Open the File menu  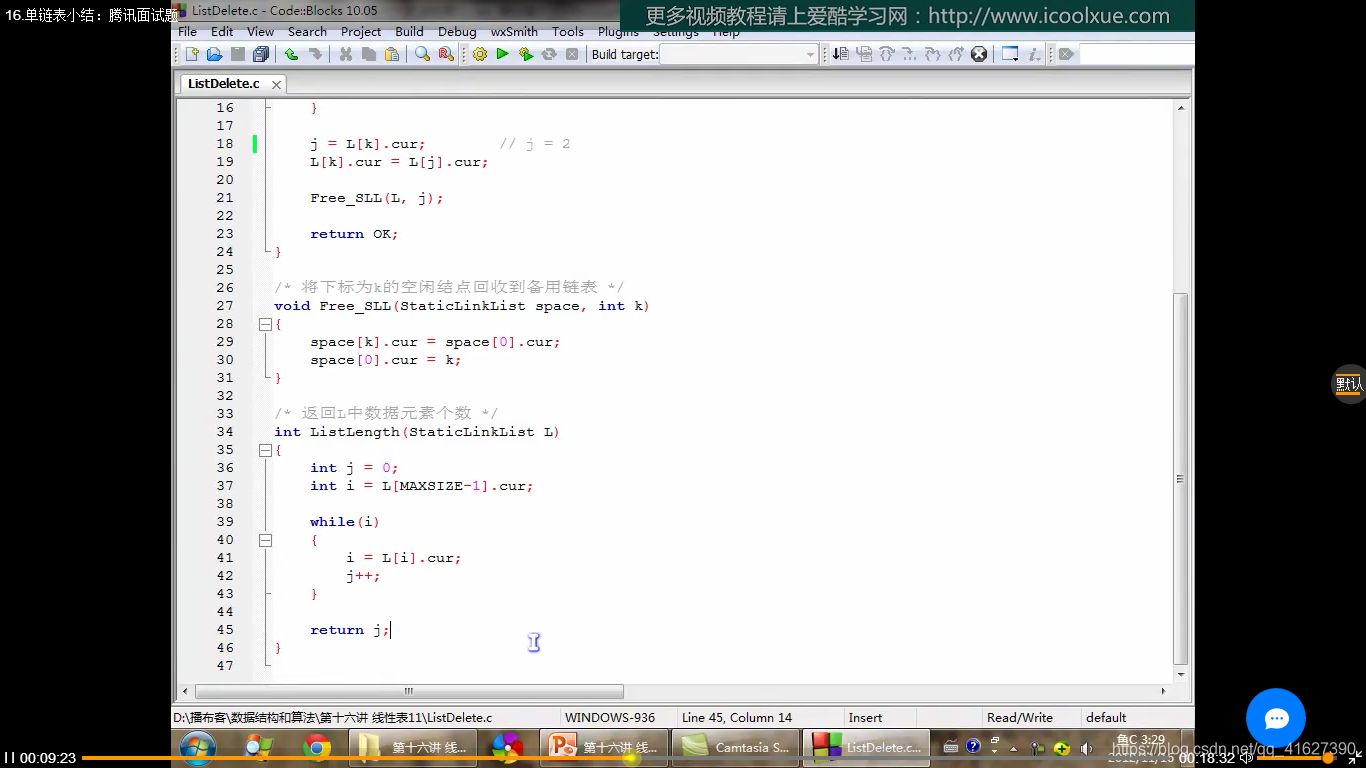pos(187,32)
